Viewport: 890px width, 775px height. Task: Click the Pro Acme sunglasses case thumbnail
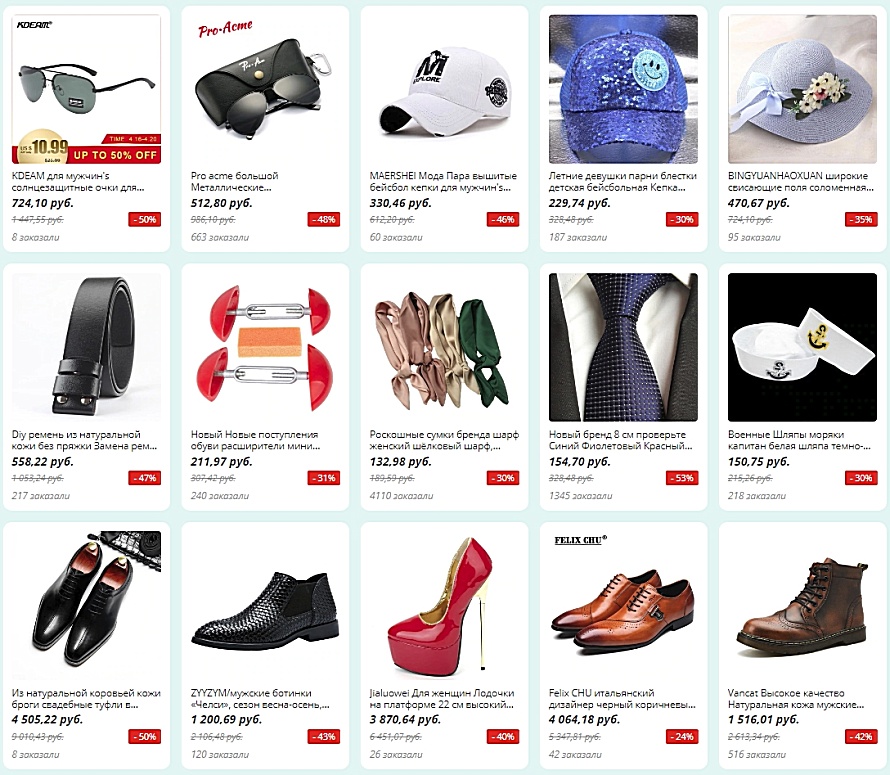pyautogui.click(x=265, y=89)
